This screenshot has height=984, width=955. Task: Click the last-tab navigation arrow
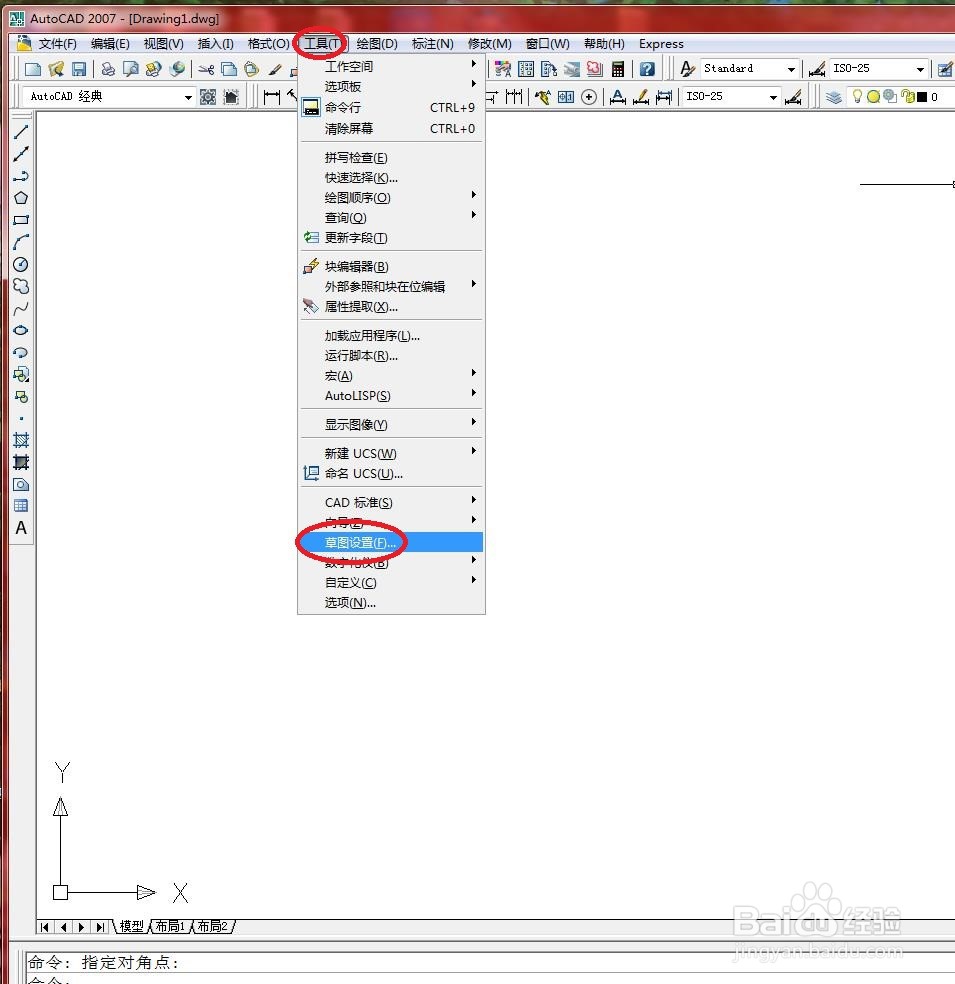[100, 927]
